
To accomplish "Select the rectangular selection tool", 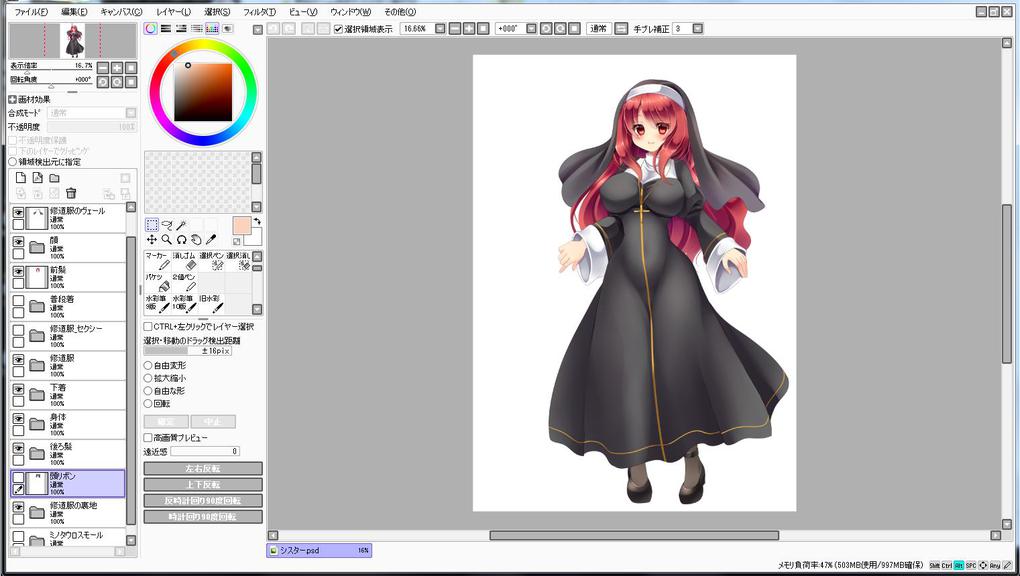I will [152, 225].
